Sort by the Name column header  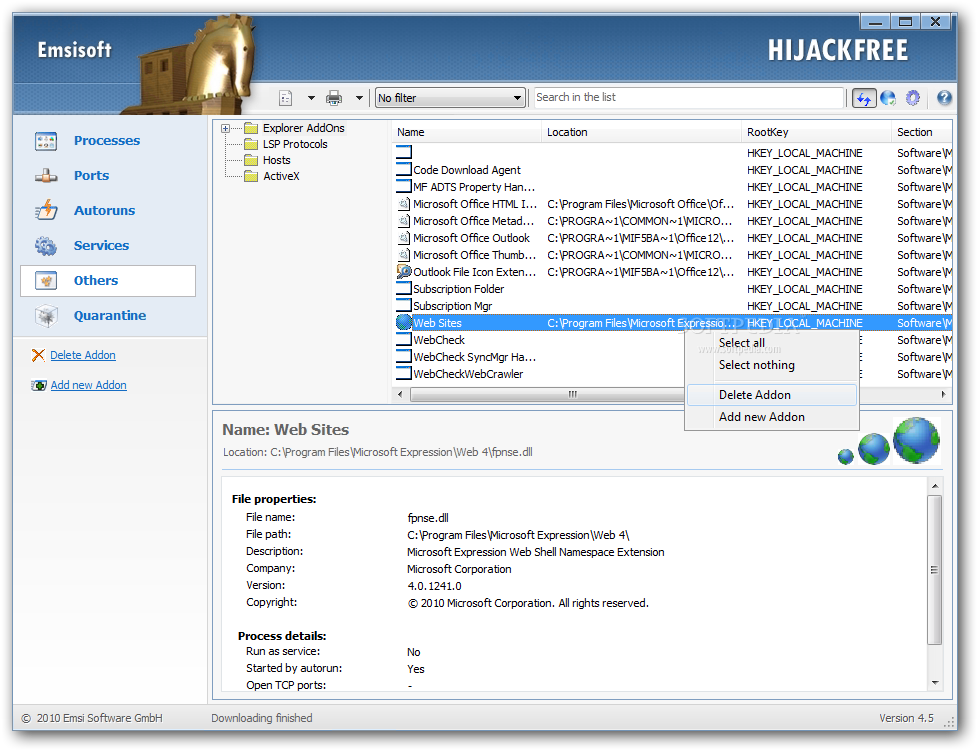pos(467,132)
